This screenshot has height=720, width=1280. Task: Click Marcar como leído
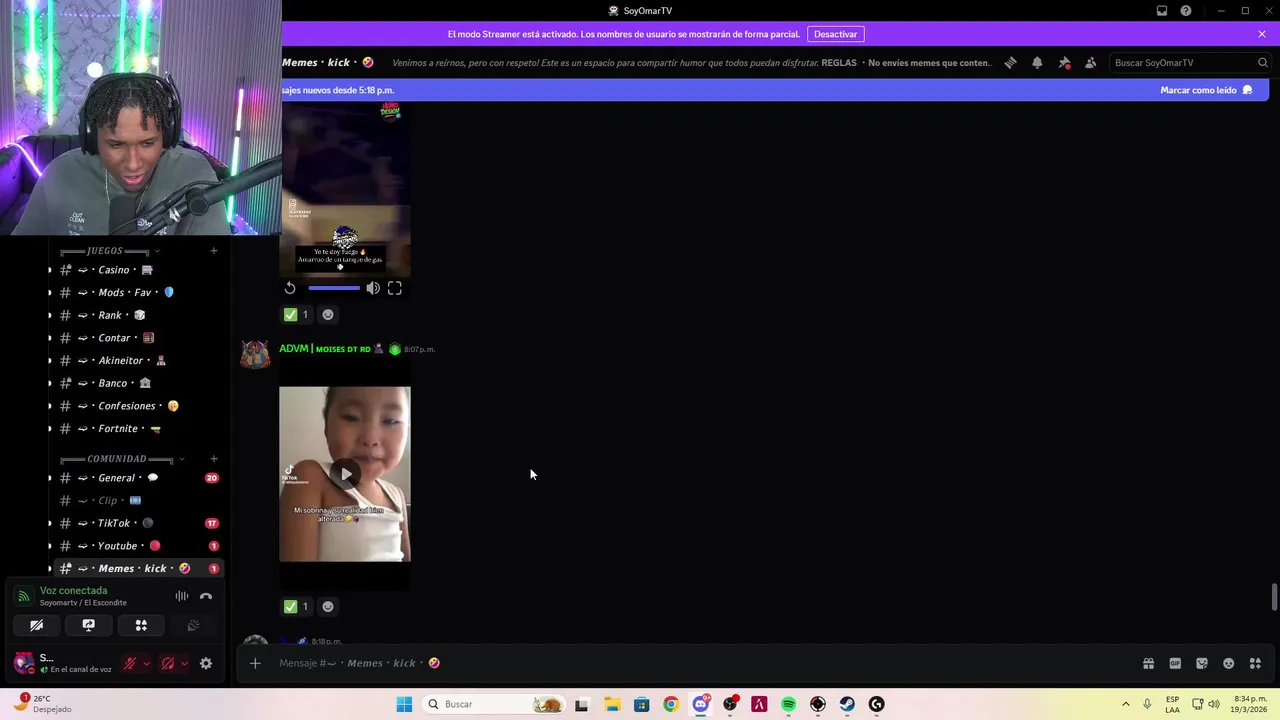(1207, 90)
